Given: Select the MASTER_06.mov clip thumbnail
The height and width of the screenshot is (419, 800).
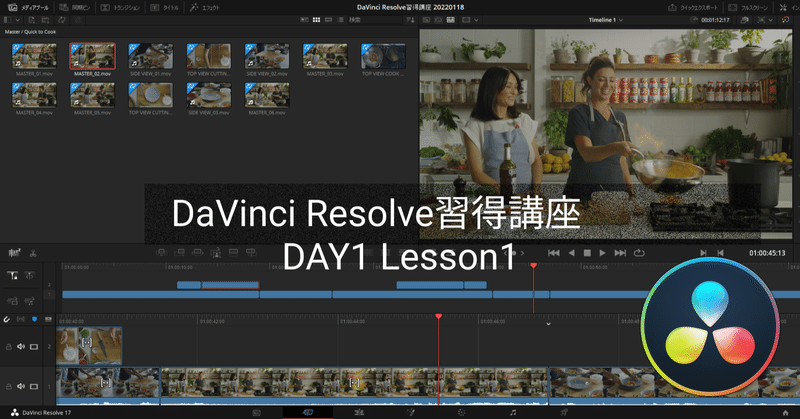Looking at the screenshot, I should pyautogui.click(x=267, y=95).
